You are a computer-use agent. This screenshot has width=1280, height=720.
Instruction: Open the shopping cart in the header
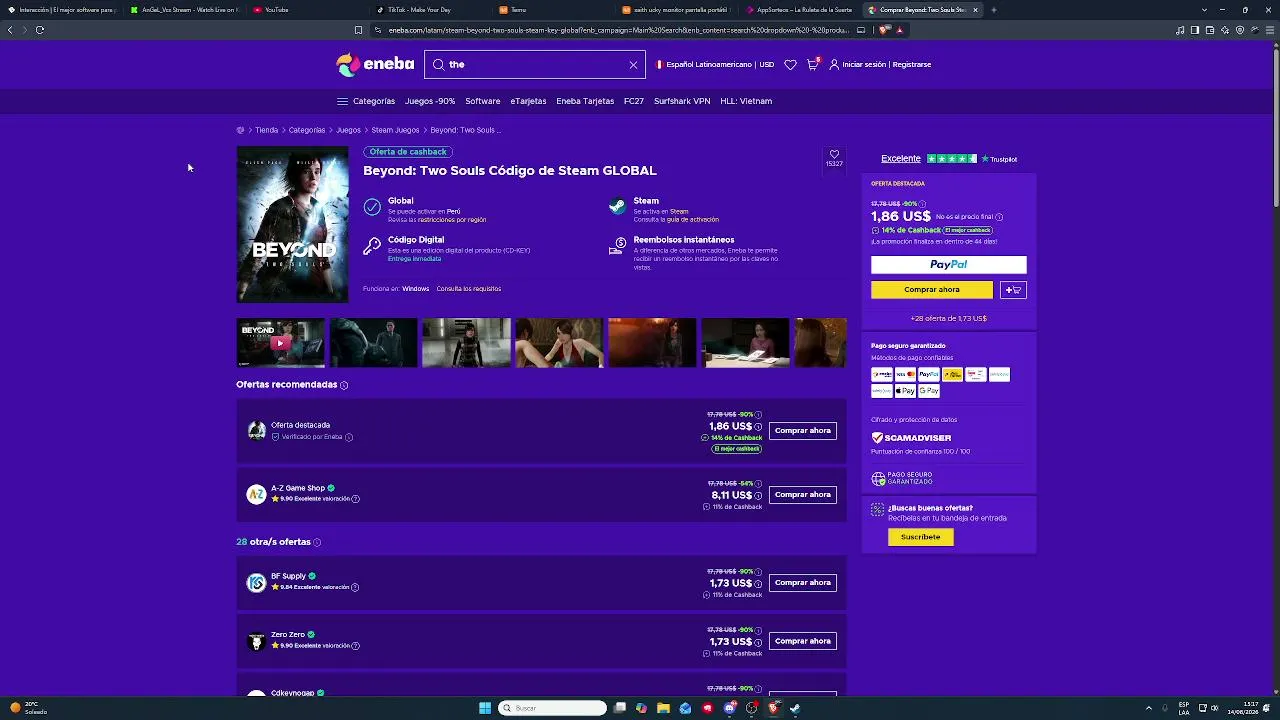(x=812, y=64)
